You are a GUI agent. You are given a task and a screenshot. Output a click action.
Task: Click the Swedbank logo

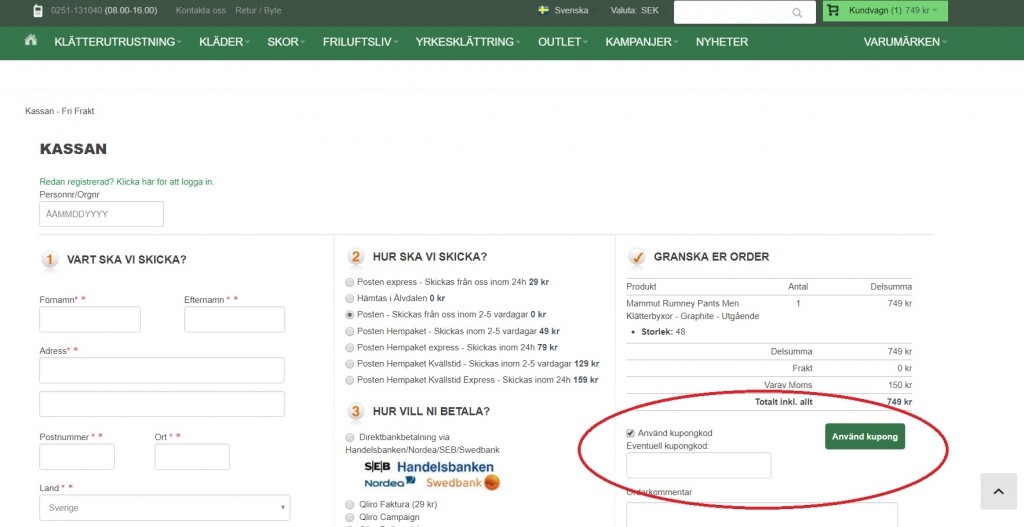[463, 483]
